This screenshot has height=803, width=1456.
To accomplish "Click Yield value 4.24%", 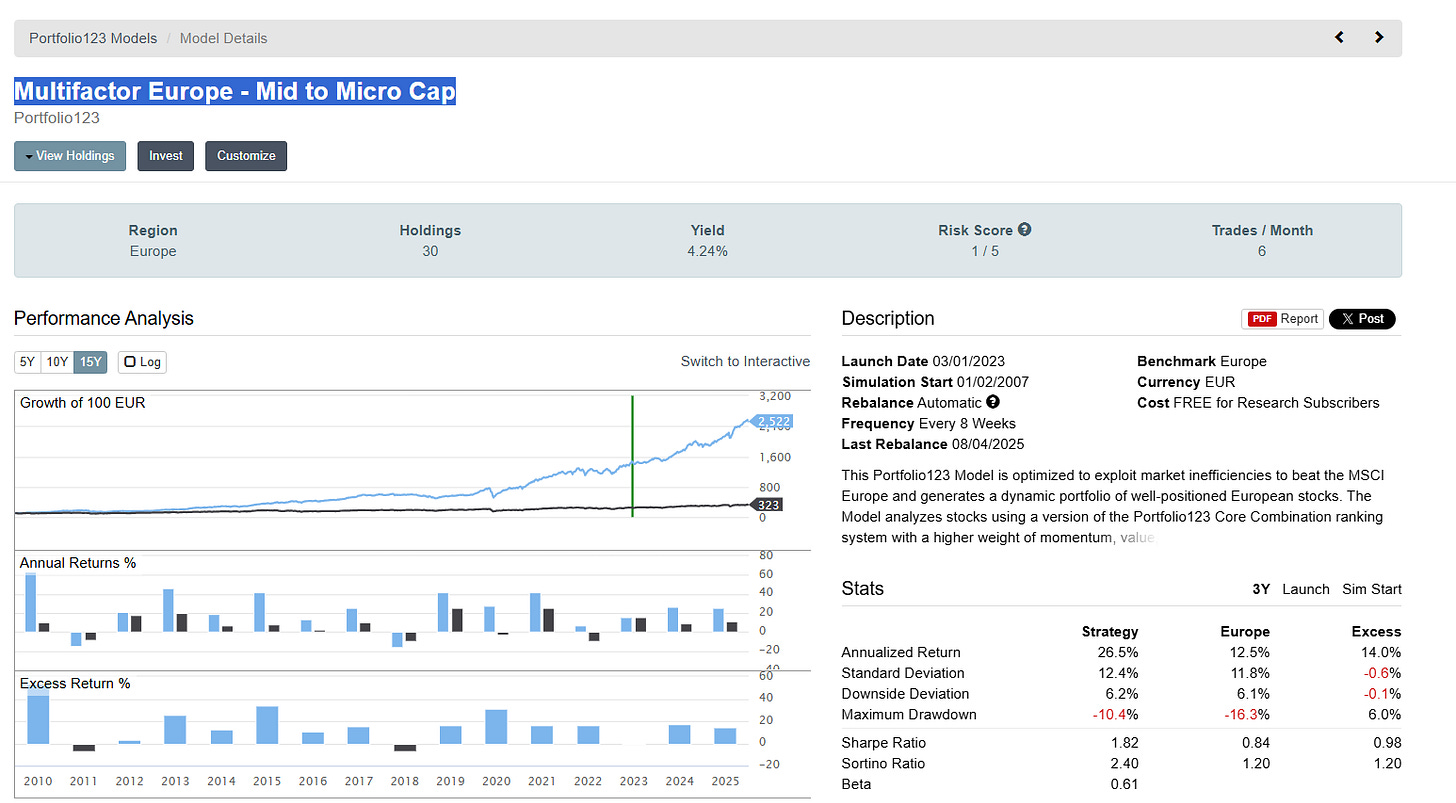I will tap(707, 251).
